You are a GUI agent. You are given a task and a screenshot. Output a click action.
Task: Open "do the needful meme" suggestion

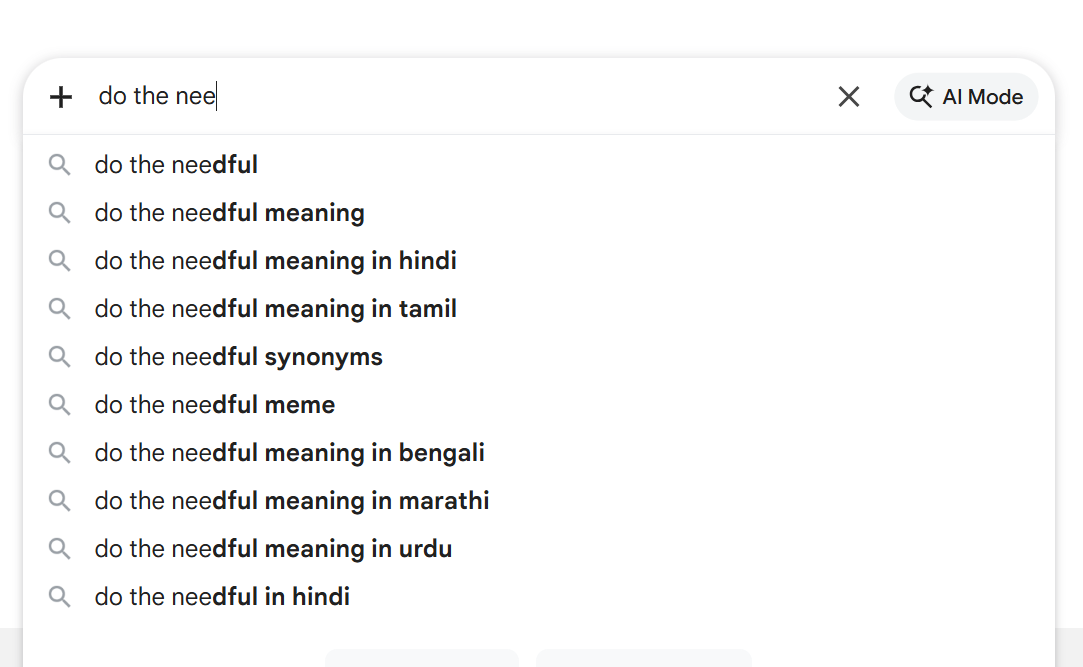pos(214,405)
